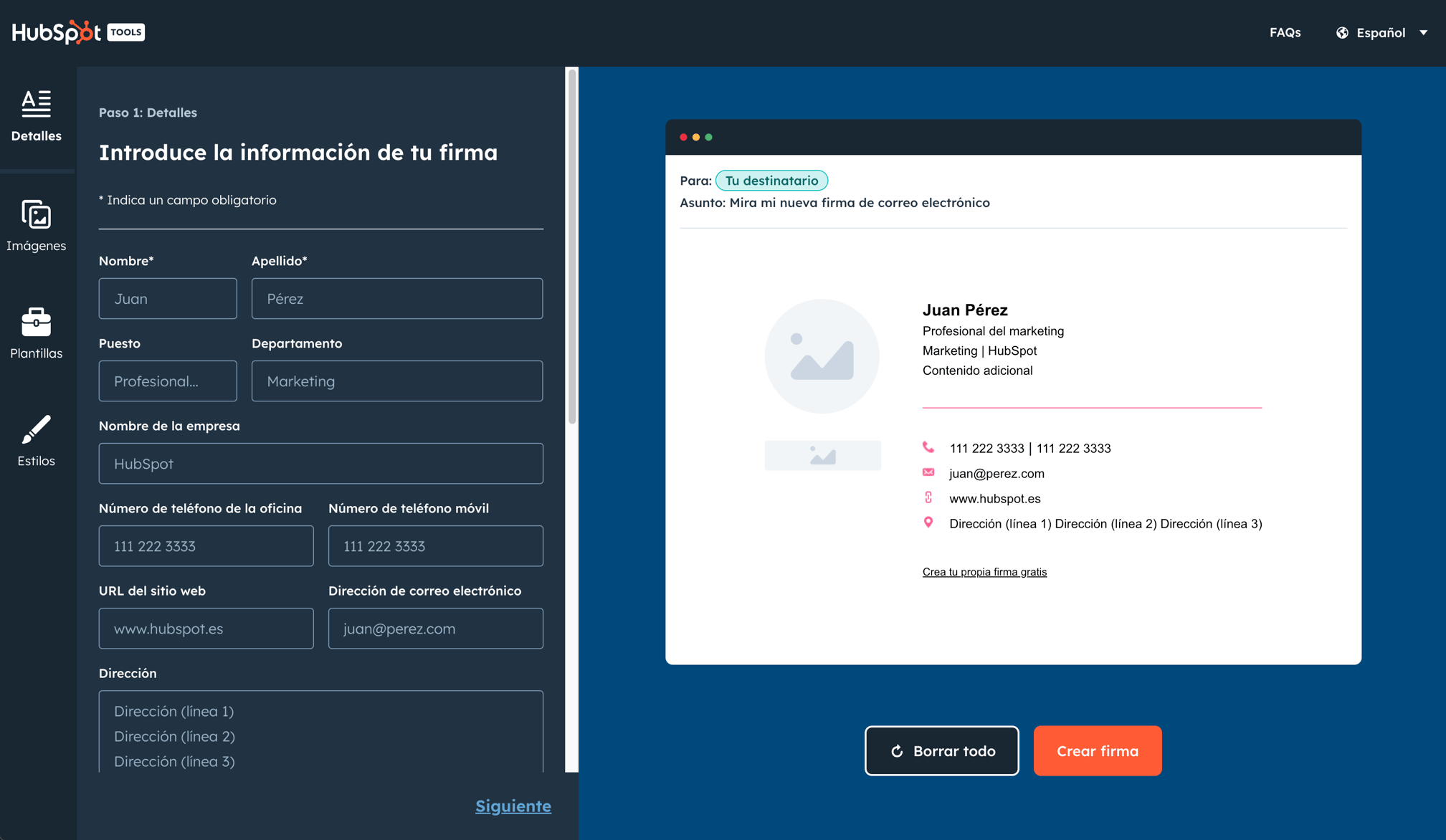The image size is (1446, 840).
Task: Click the HubSpot Tools logo
Action: 78,32
